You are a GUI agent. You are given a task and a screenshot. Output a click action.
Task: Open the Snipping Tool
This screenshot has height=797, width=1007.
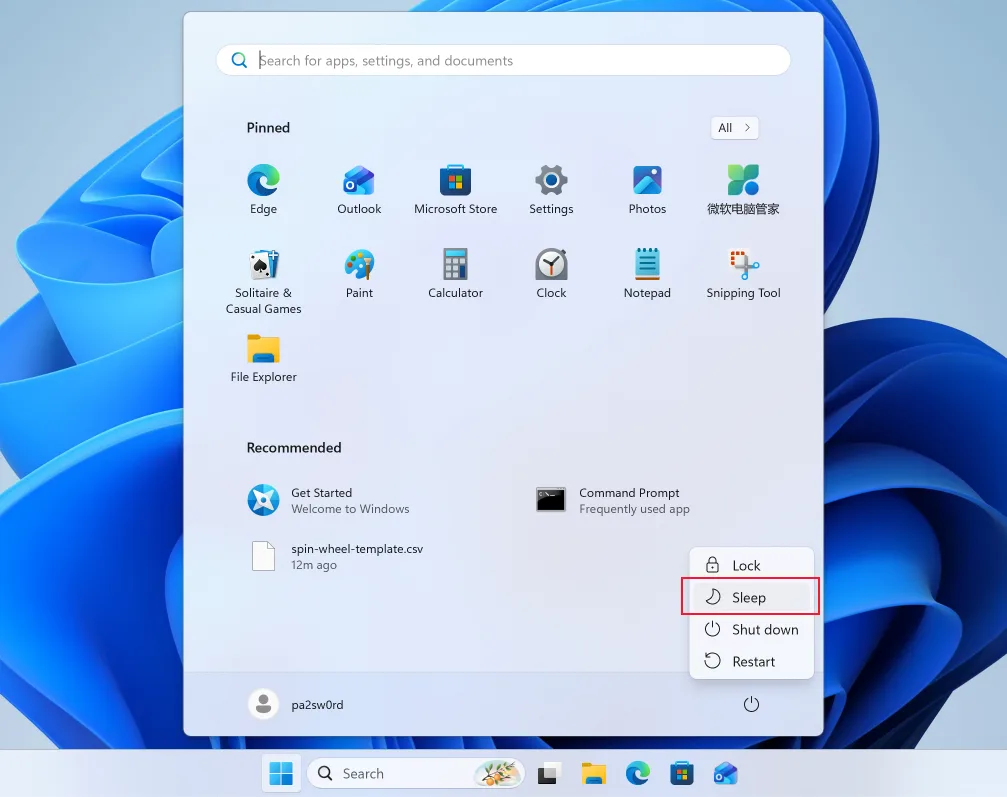click(743, 270)
